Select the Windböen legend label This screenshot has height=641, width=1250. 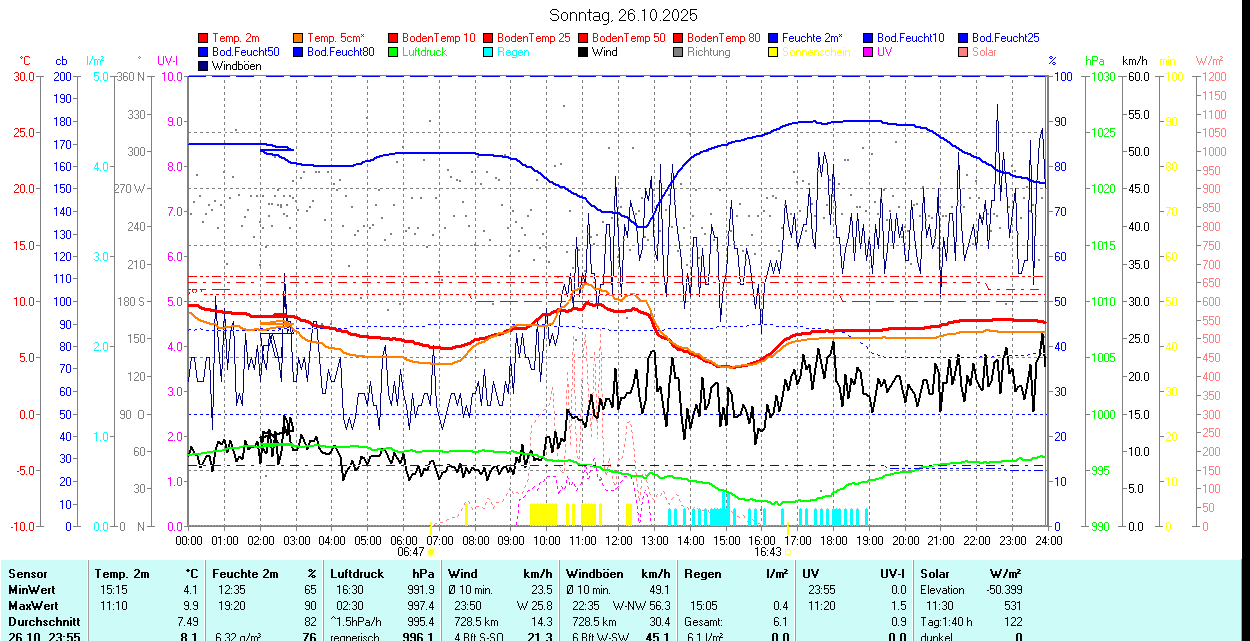238,66
